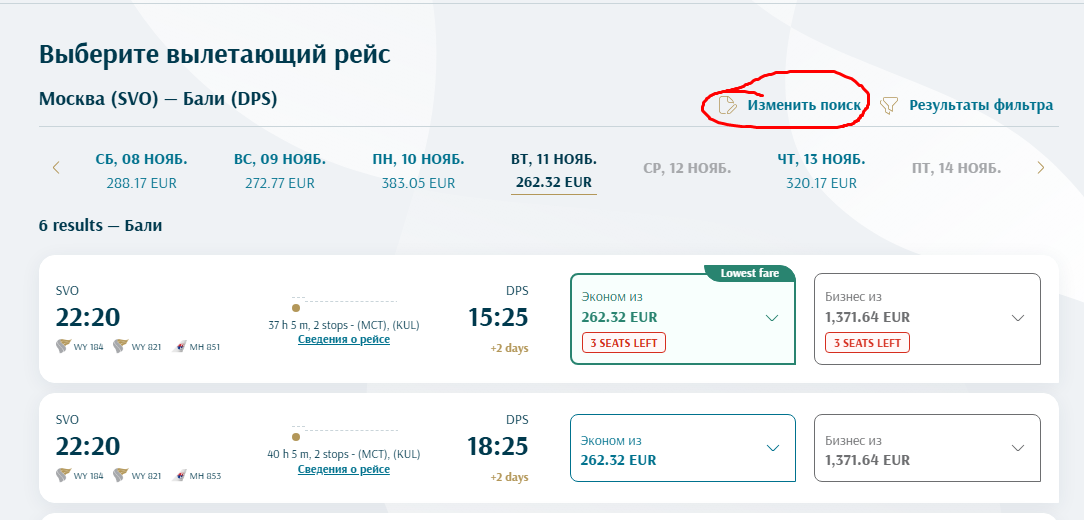1084x520 pixels.
Task: Click WY 821 airline logo in second flight
Action: 122,475
